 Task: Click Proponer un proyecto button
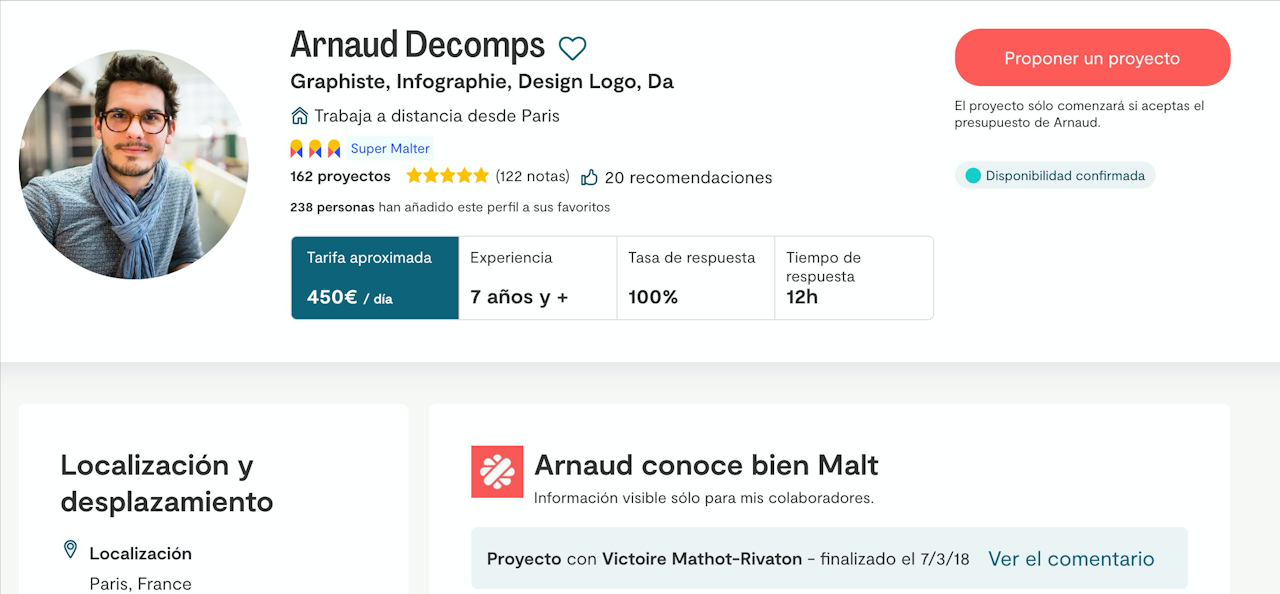point(1092,58)
